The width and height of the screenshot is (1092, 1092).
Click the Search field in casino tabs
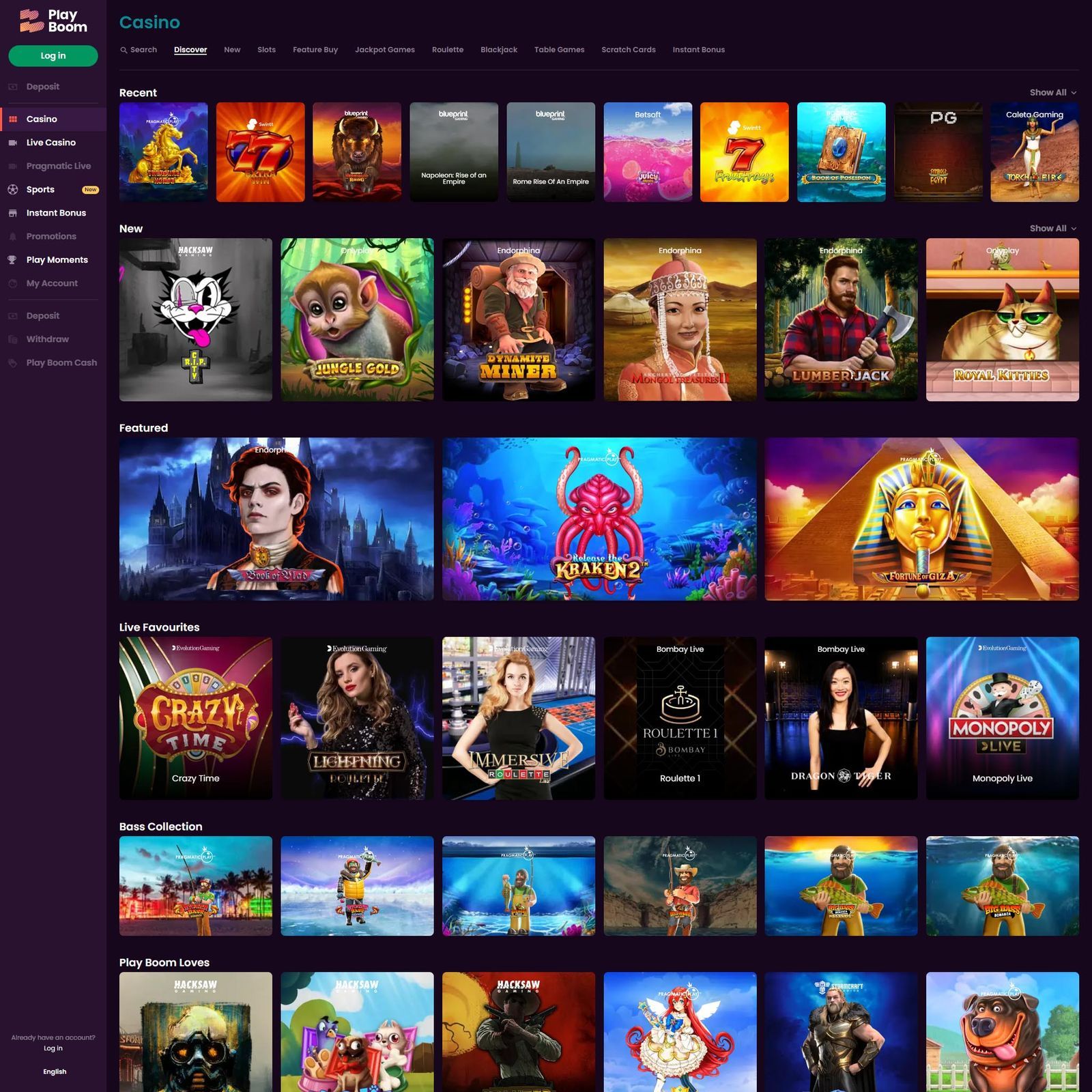pyautogui.click(x=139, y=50)
